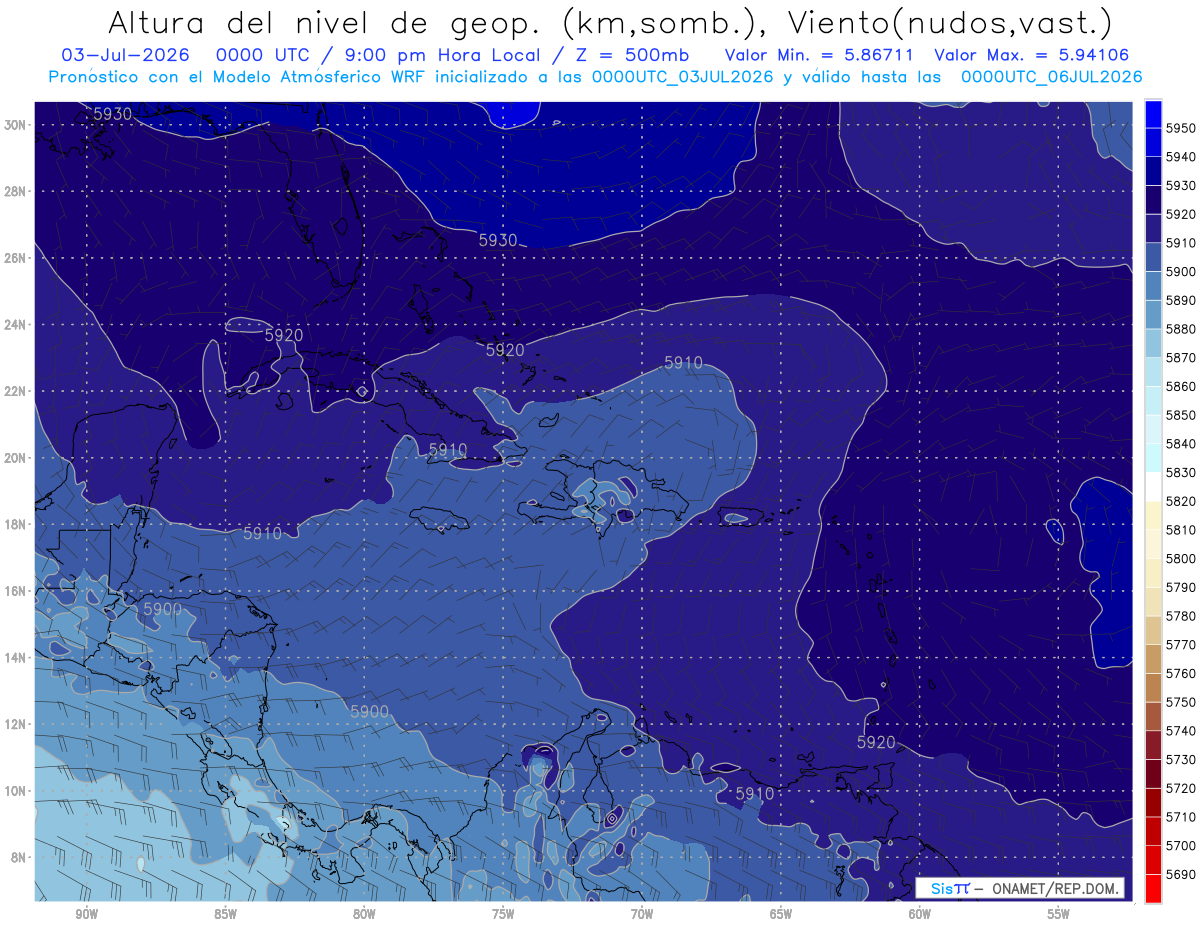
Task: Click the '28N' latitude axis label
Action: tap(16, 191)
